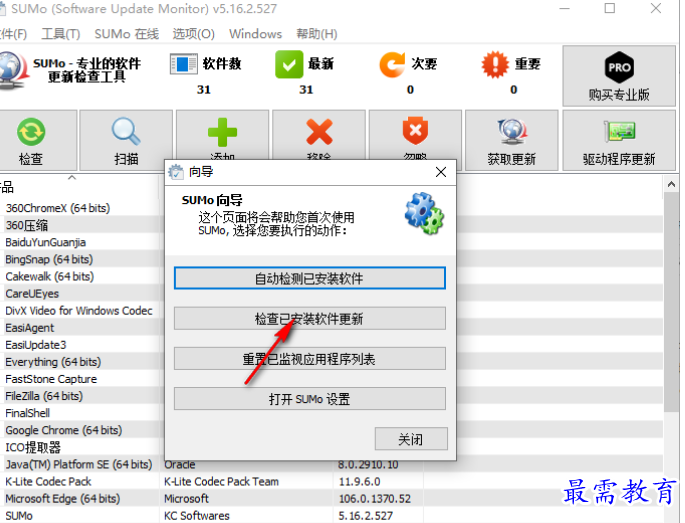Maximize the SUMo window
This screenshot has height=523, width=685.
[x=609, y=8]
